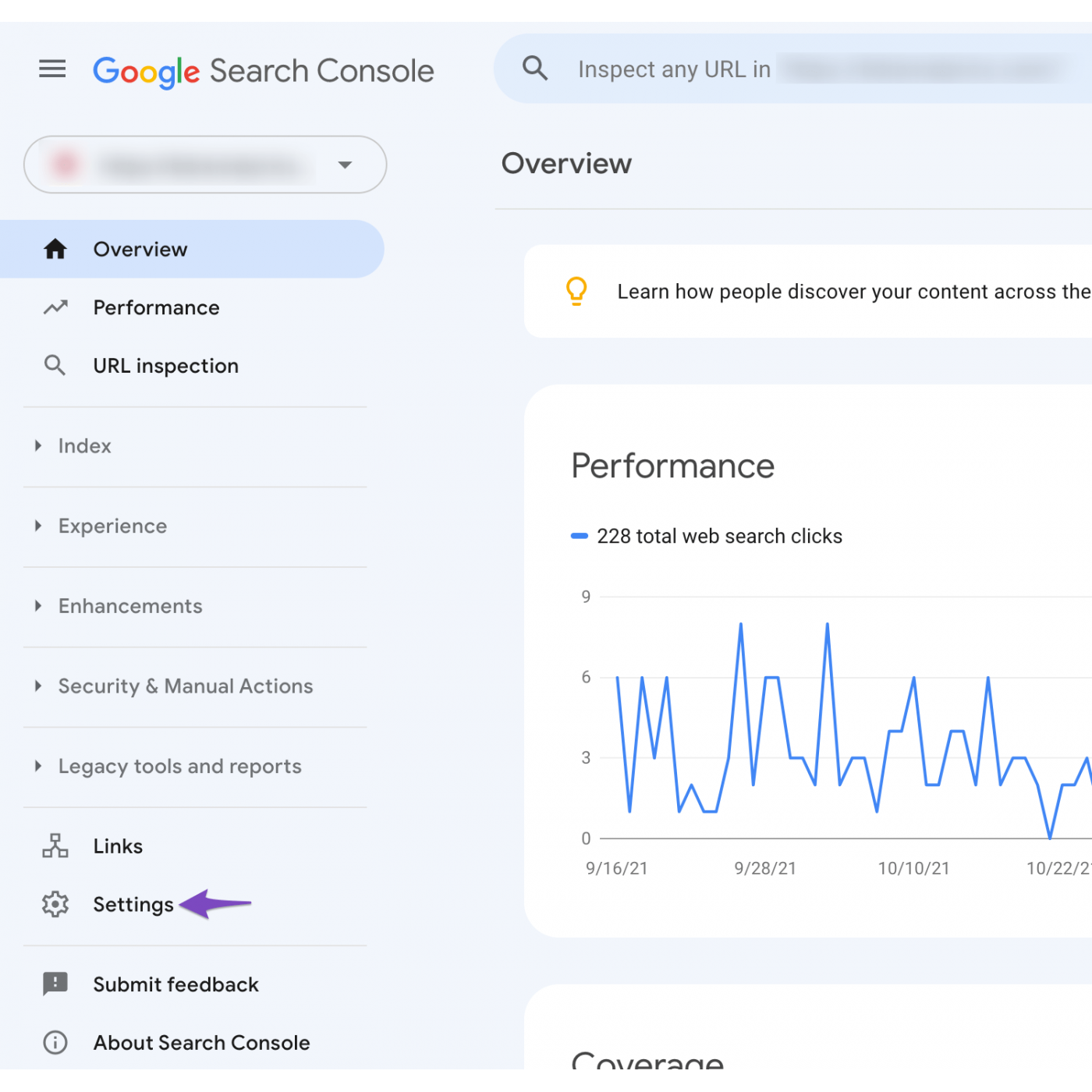The image size is (1092, 1092).
Task: Click the Overview home icon
Action: 55,250
